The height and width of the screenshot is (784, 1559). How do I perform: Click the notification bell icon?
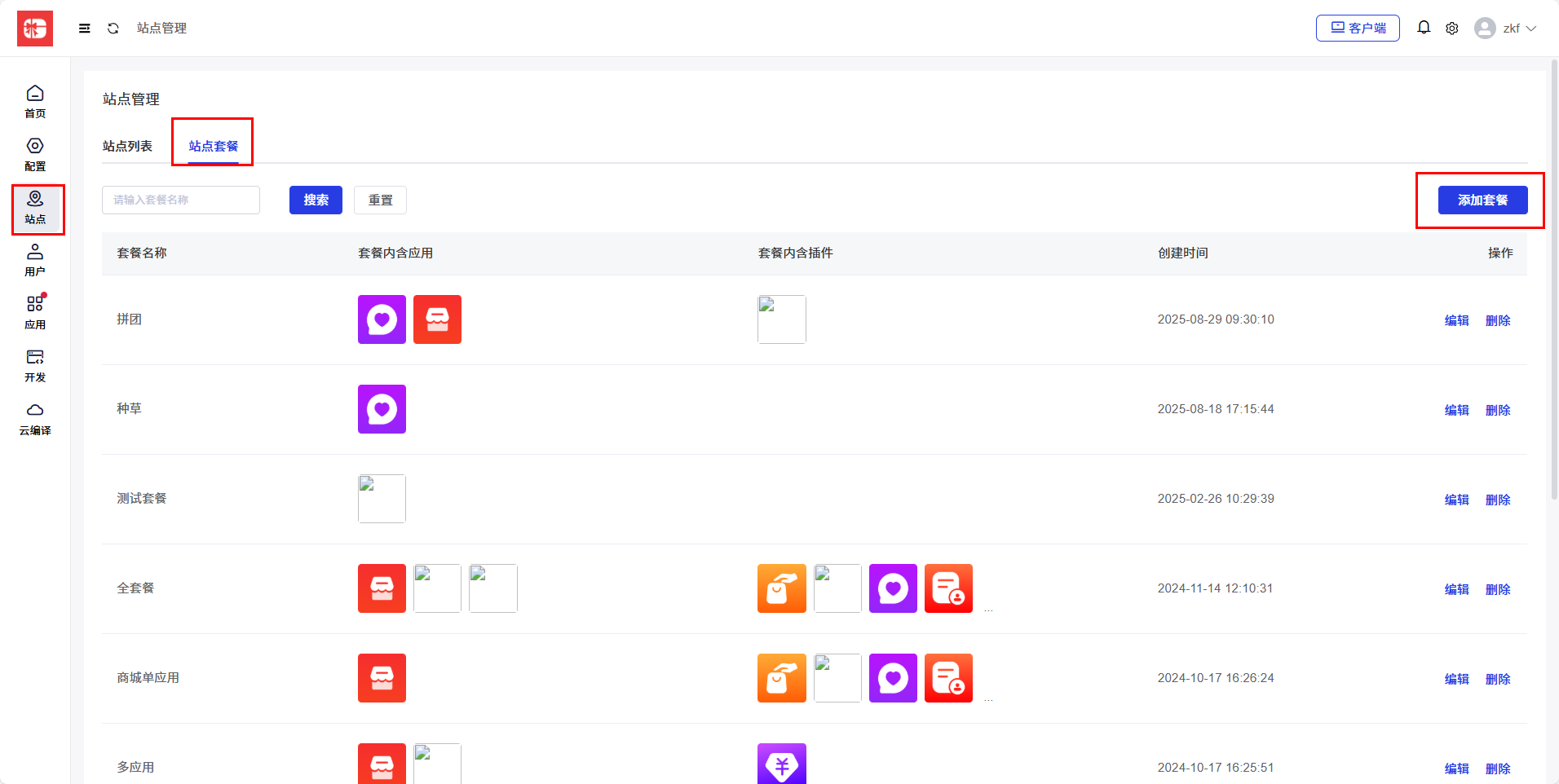pos(1423,28)
